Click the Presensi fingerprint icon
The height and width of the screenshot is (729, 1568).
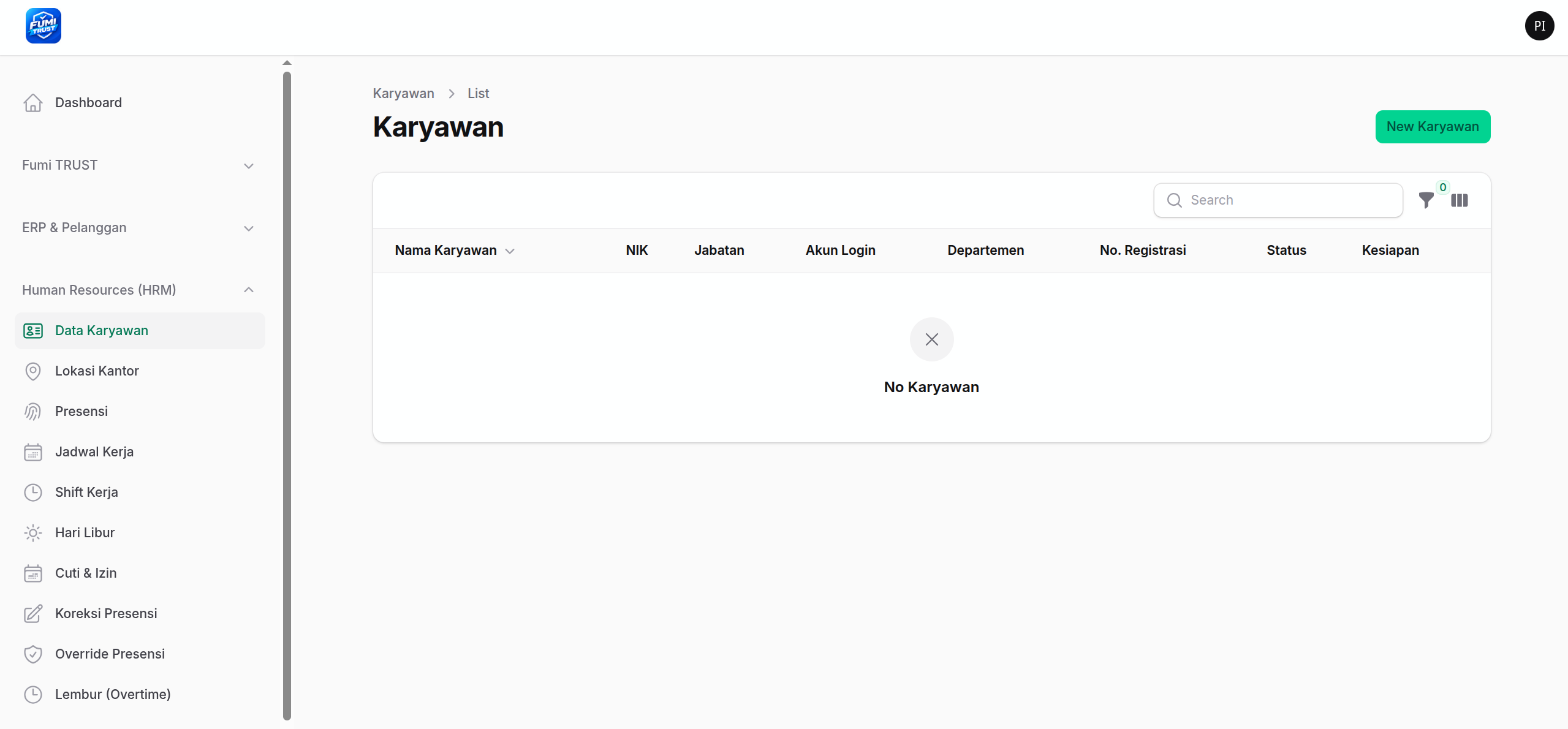(33, 412)
